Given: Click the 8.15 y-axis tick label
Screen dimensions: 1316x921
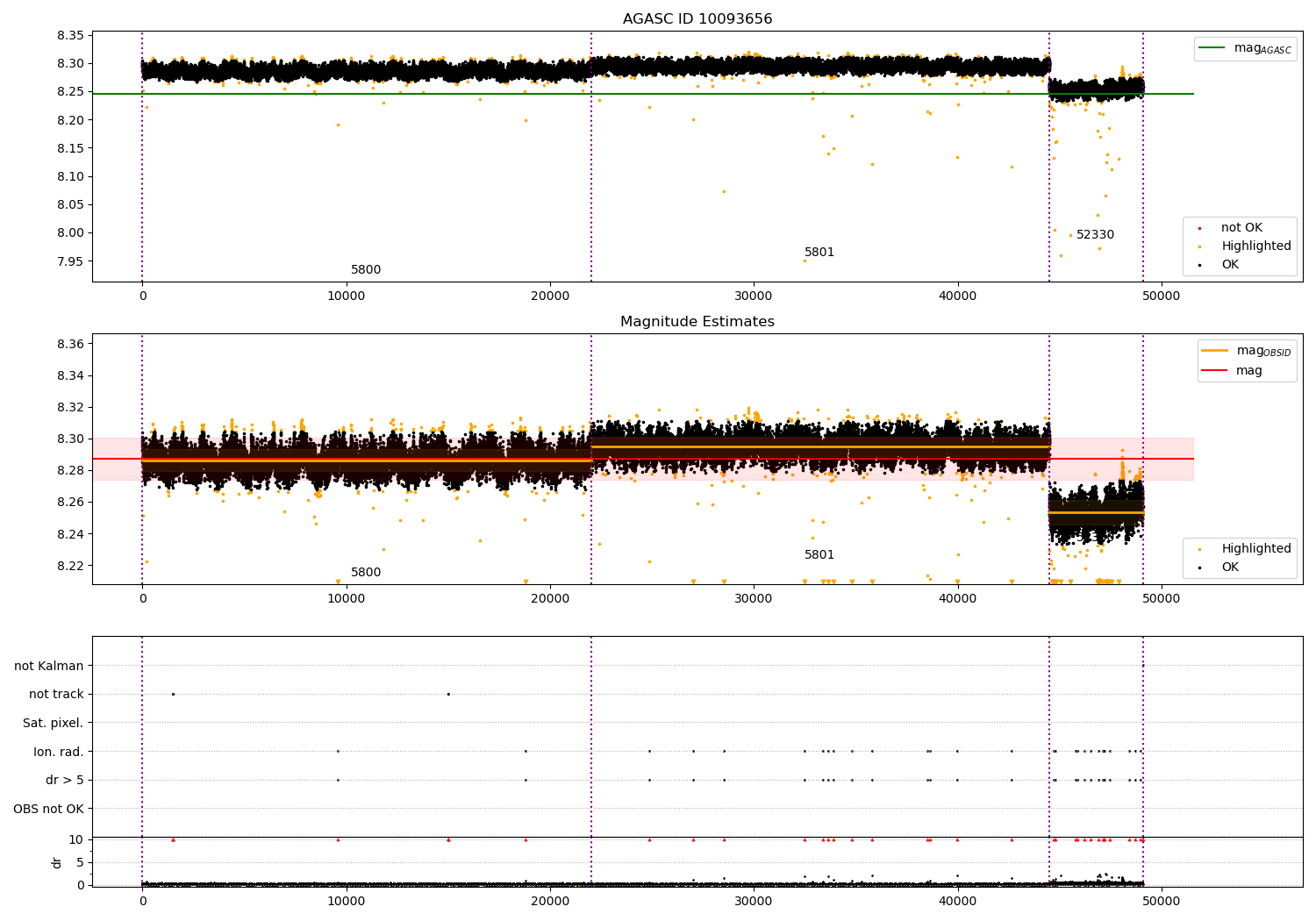Looking at the screenshot, I should [x=69, y=148].
